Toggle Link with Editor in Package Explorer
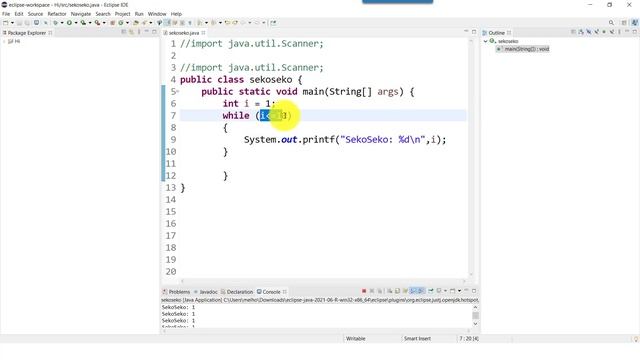640x360 pixels. [x=131, y=32]
